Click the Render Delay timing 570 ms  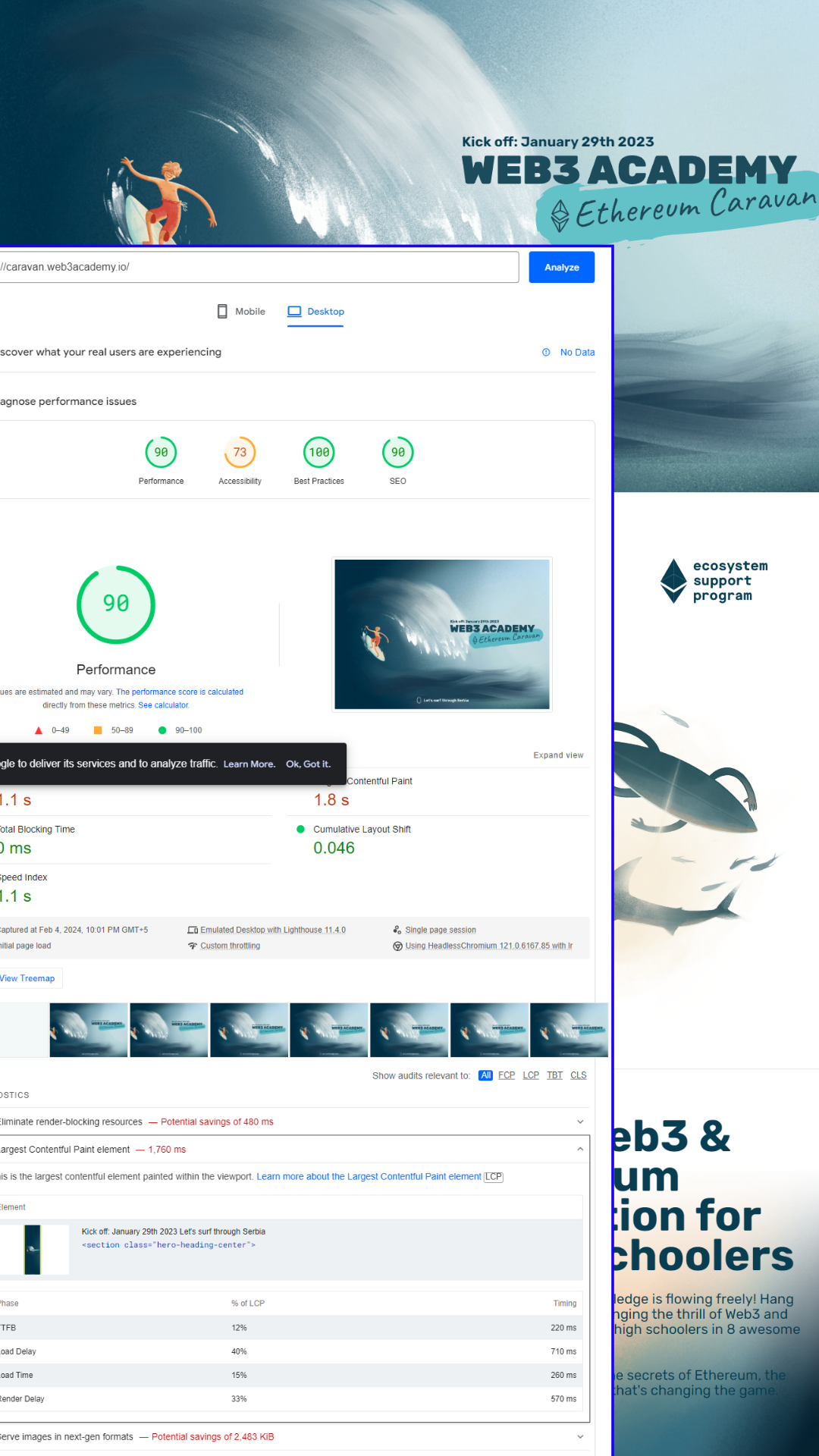563,1398
